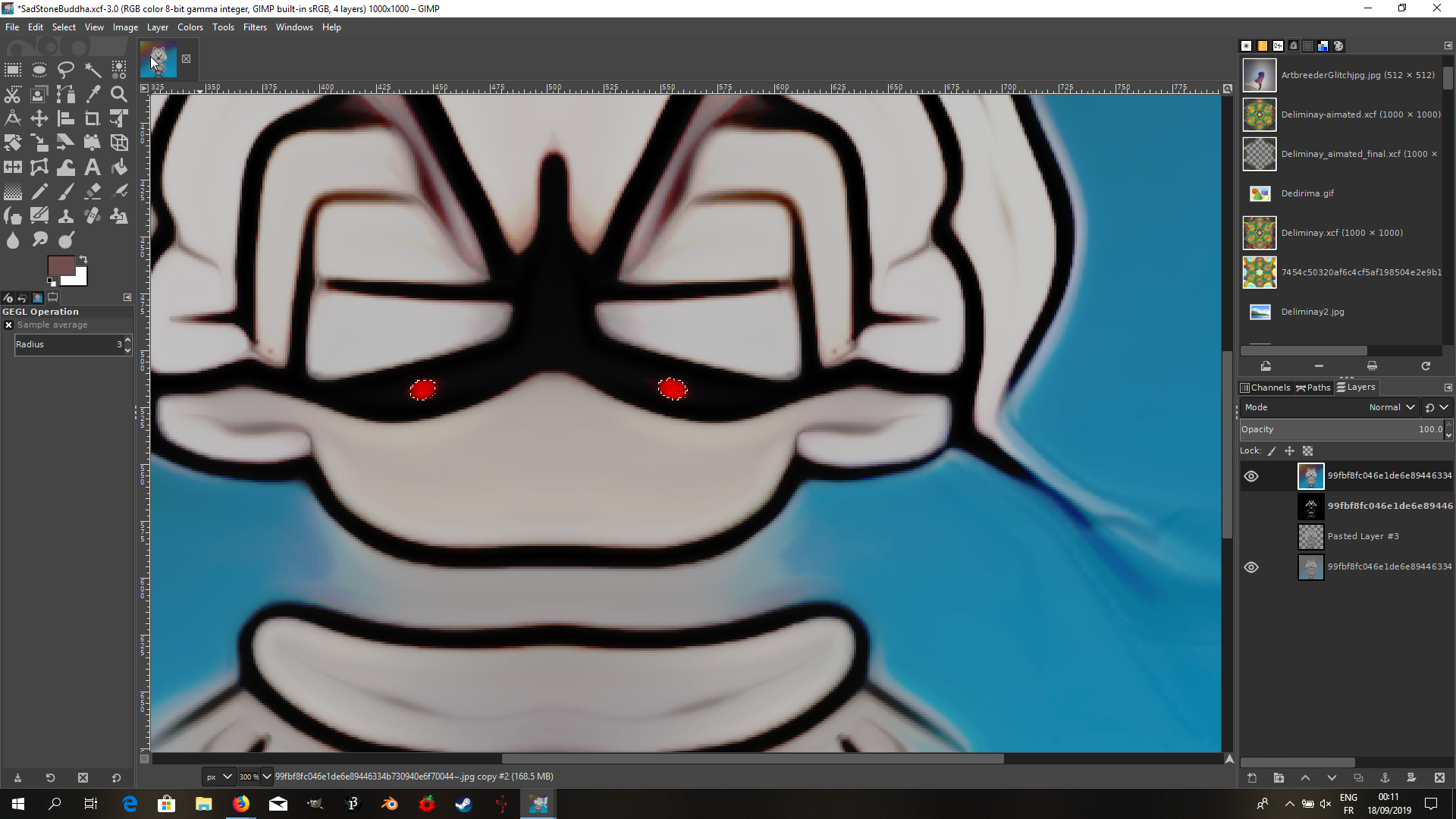Select the Paintbrush tool
Image resolution: width=1456 pixels, height=819 pixels.
point(66,192)
